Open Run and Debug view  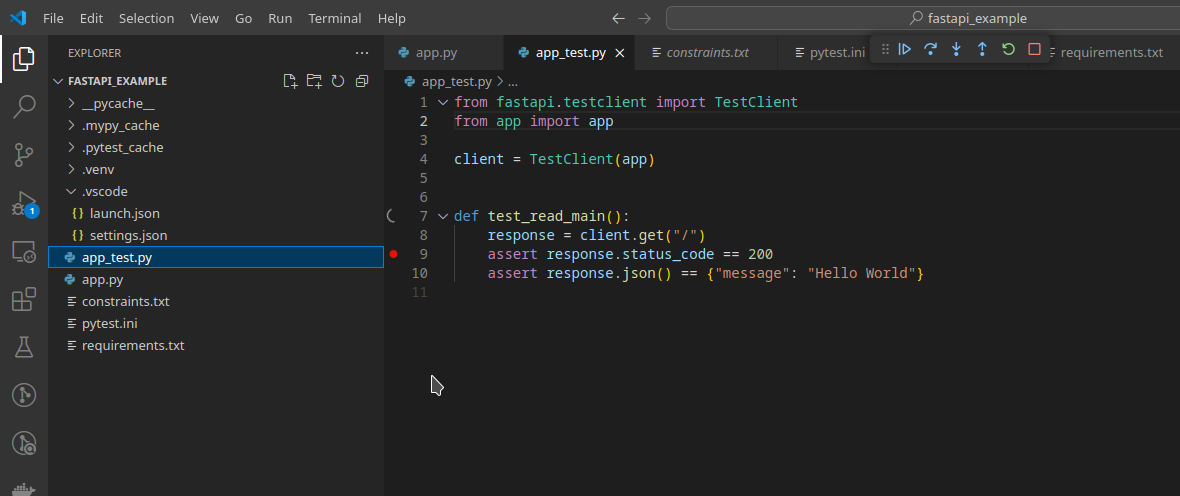24,203
